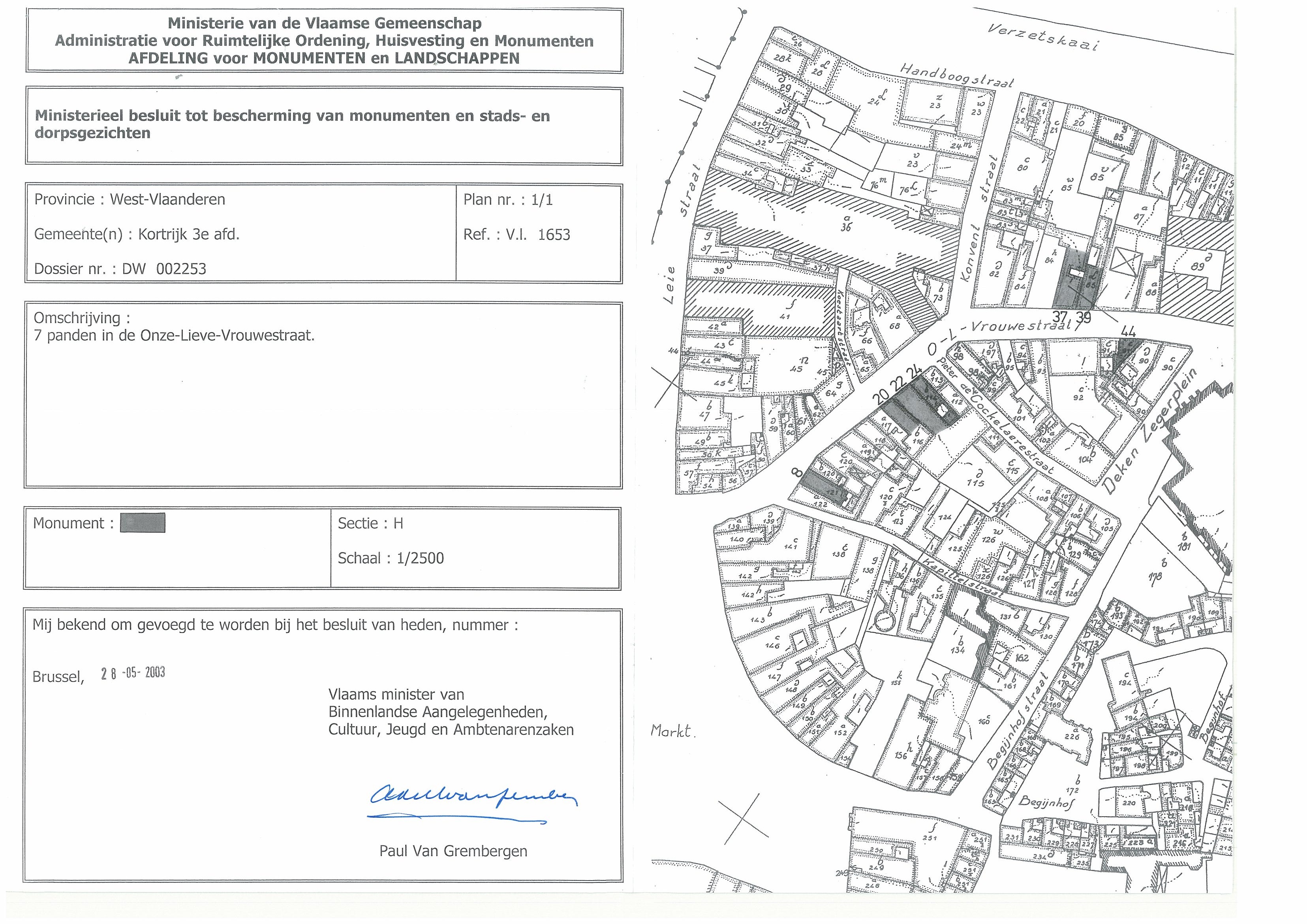Click the blue handwritten signature
The height and width of the screenshot is (924, 1307).
(473, 797)
